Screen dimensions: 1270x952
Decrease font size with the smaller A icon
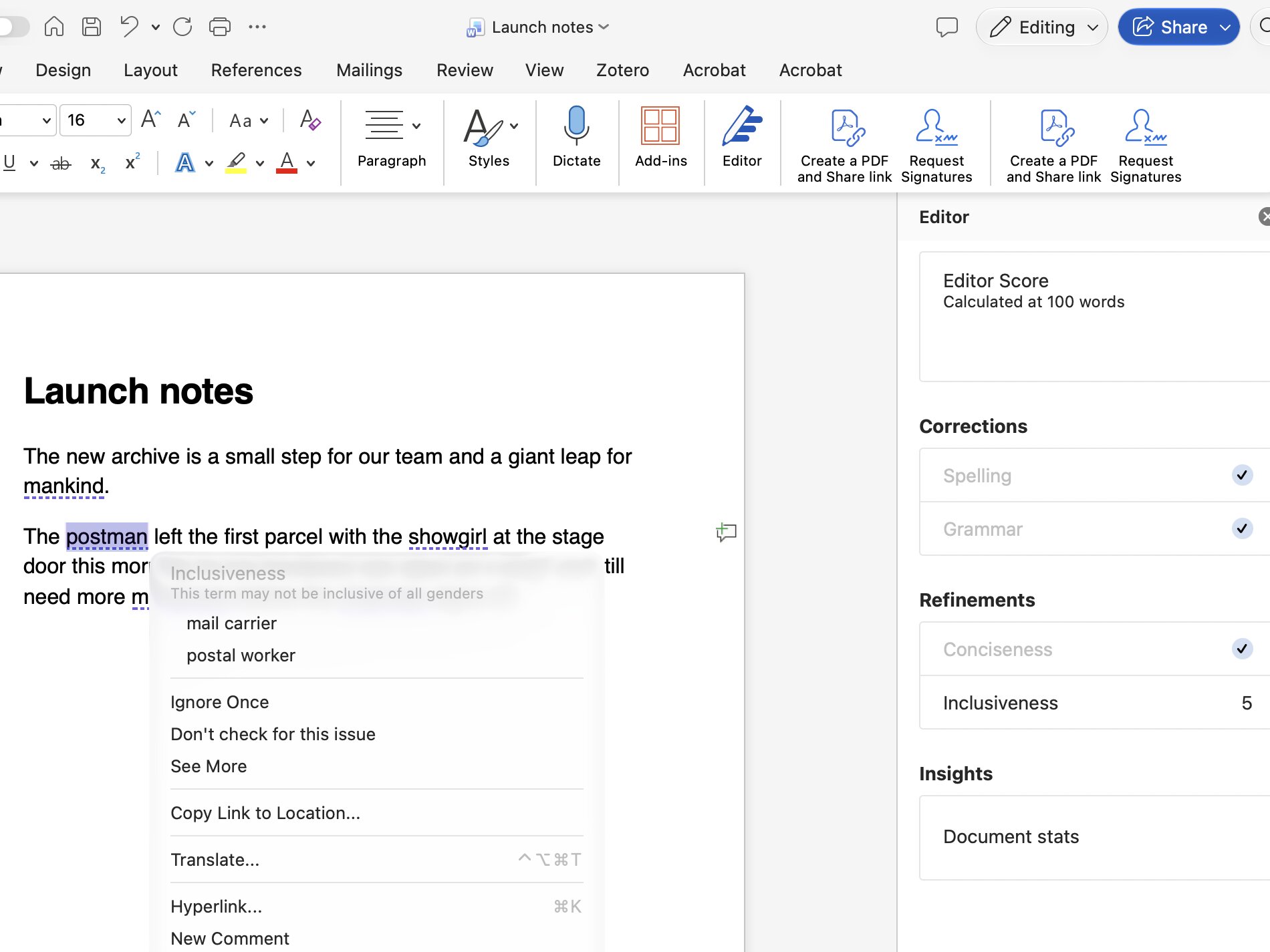point(186,120)
